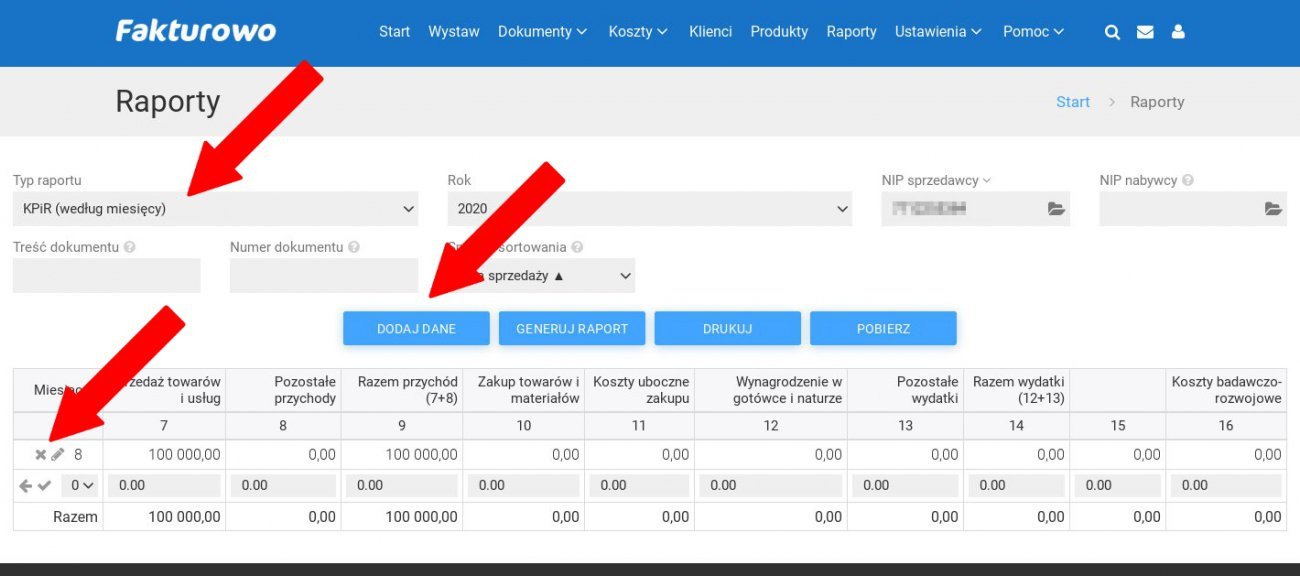Screen dimensions: 1300x576
Task: Open the Dokumenty menu
Action: [542, 32]
